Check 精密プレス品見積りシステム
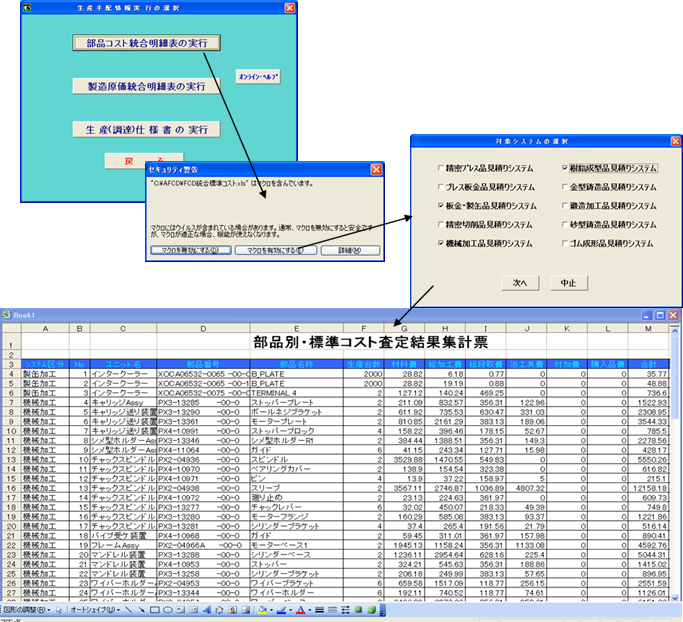Image resolution: width=683 pixels, height=622 pixels. (x=440, y=168)
